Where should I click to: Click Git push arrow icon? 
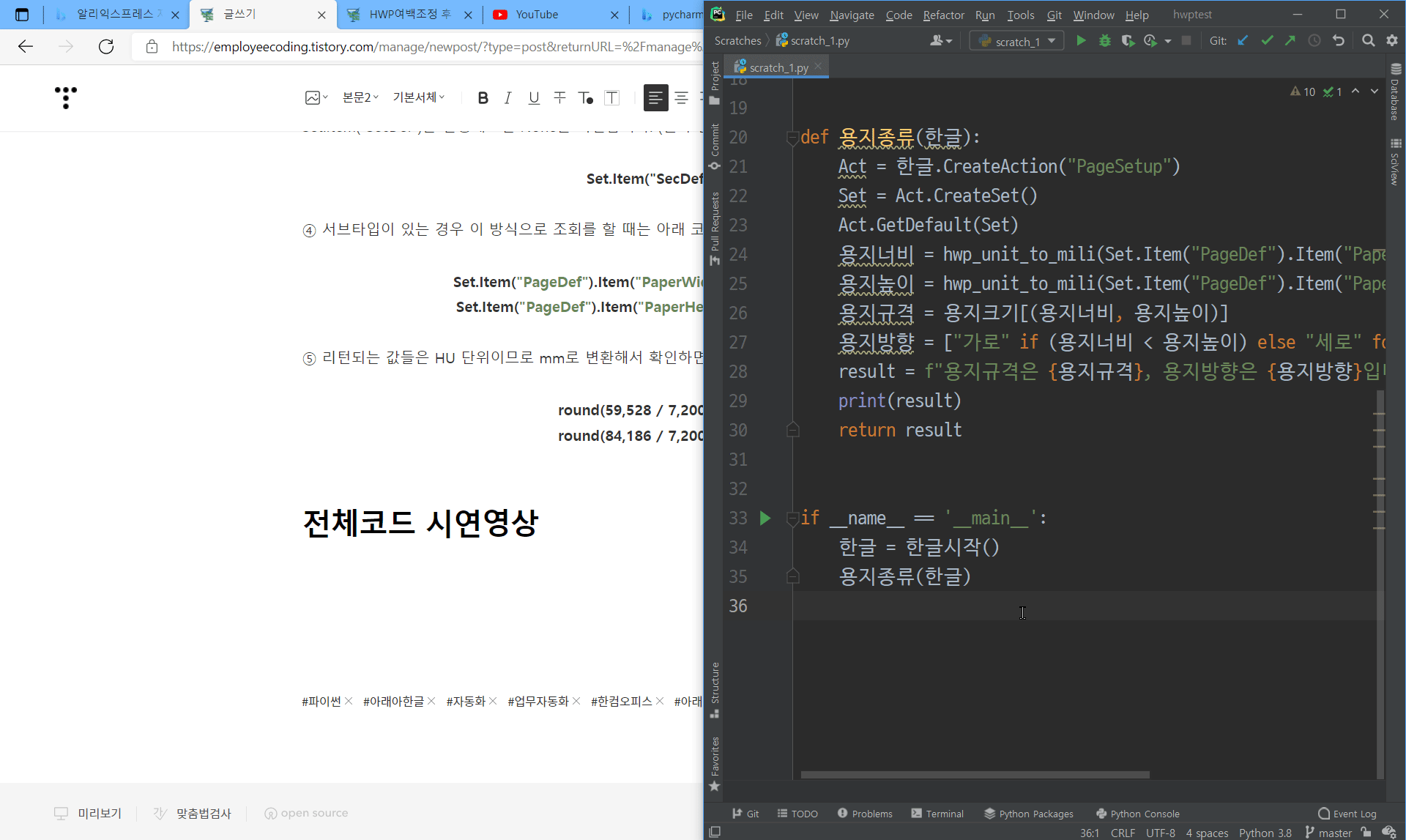click(x=1290, y=41)
